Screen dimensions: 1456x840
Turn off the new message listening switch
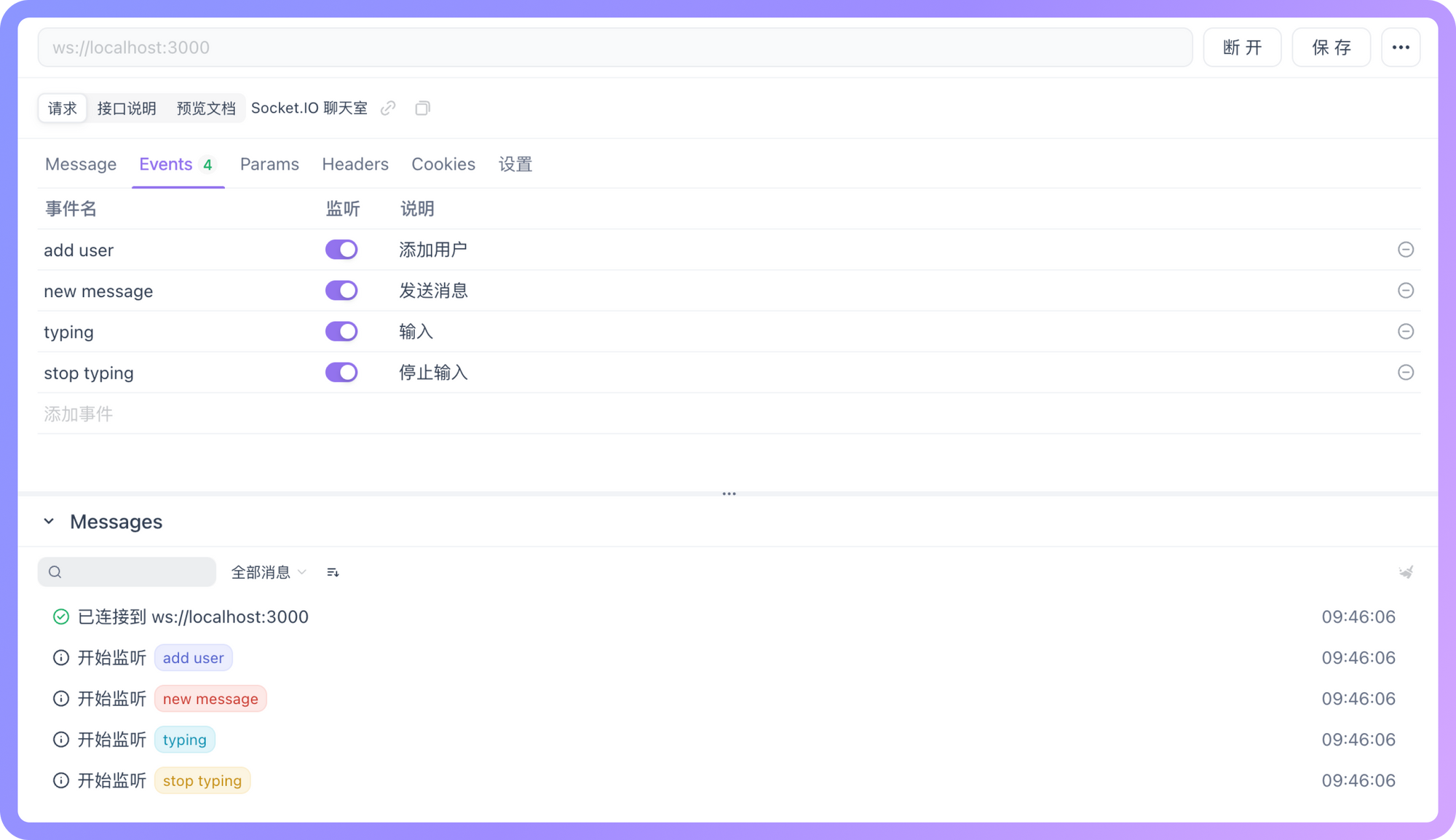(x=341, y=290)
